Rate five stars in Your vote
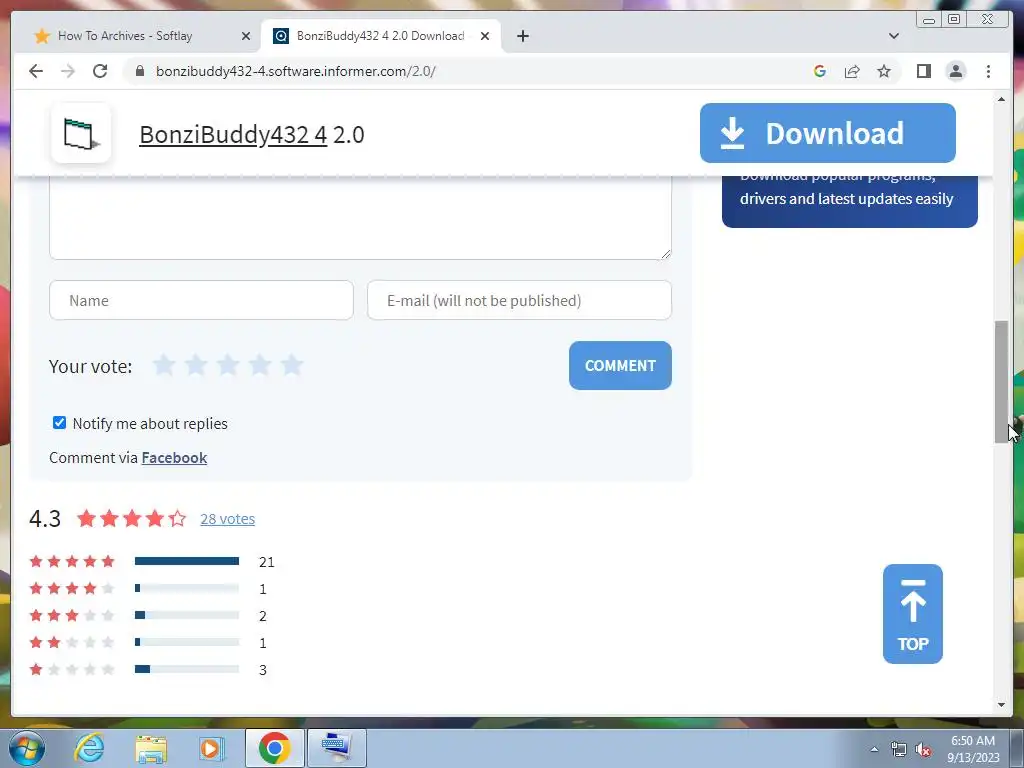The width and height of the screenshot is (1024, 768). point(292,365)
